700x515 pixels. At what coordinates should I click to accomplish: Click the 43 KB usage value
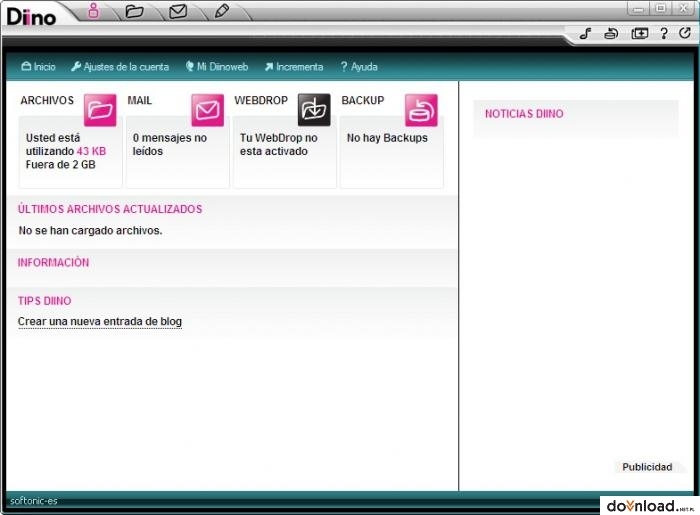tap(91, 151)
